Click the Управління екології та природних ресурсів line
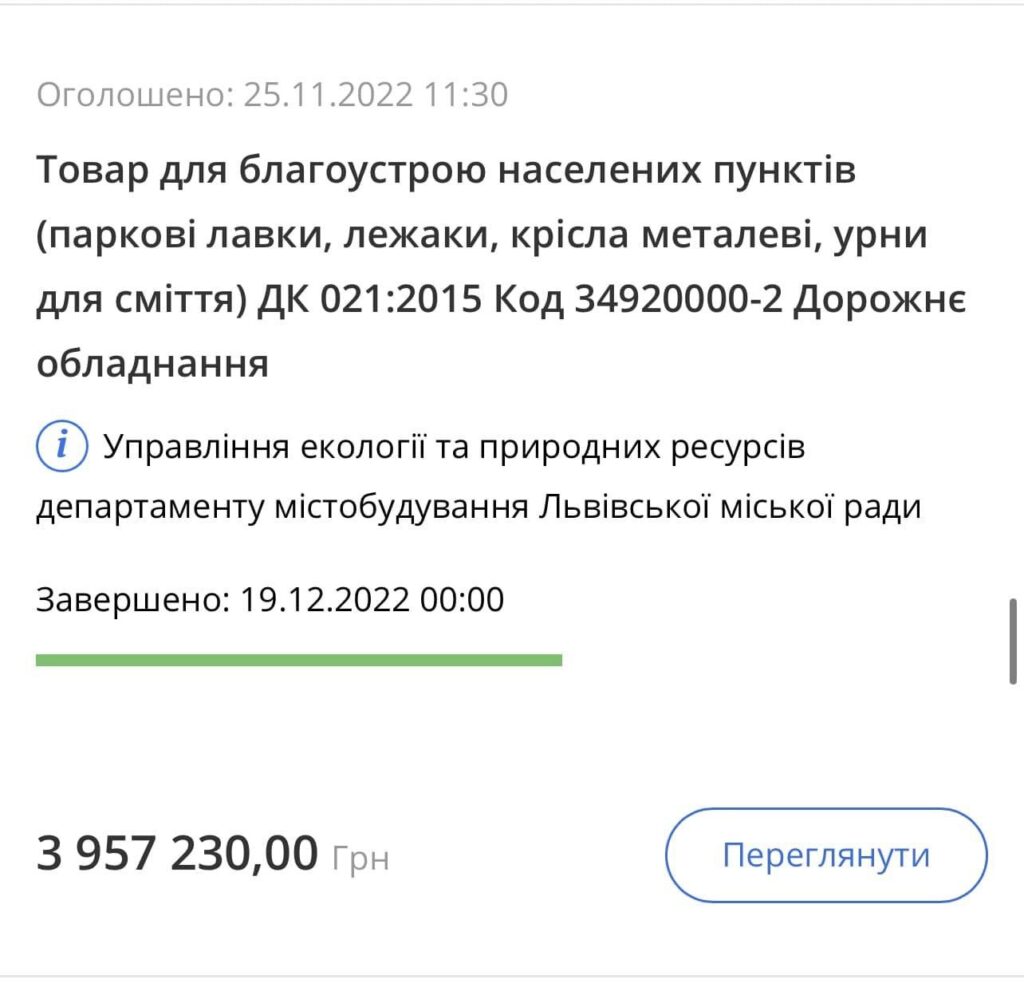1024x983 pixels. 454,447
